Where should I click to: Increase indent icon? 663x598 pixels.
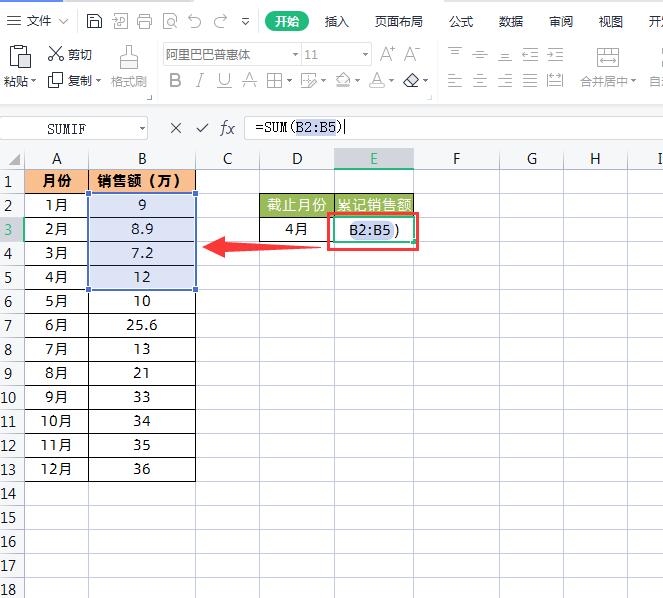coord(555,55)
